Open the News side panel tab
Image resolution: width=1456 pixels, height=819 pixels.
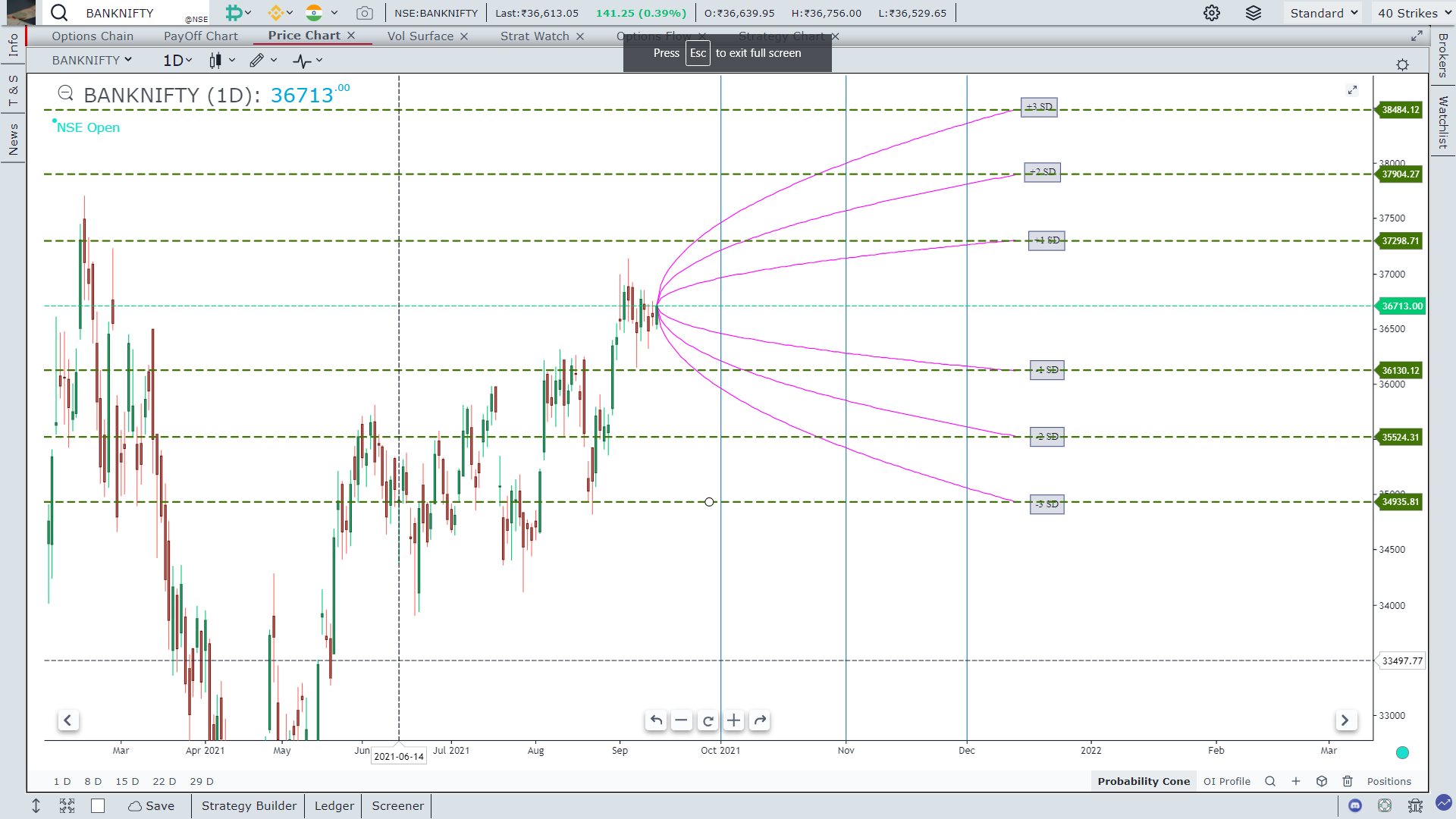tap(13, 140)
